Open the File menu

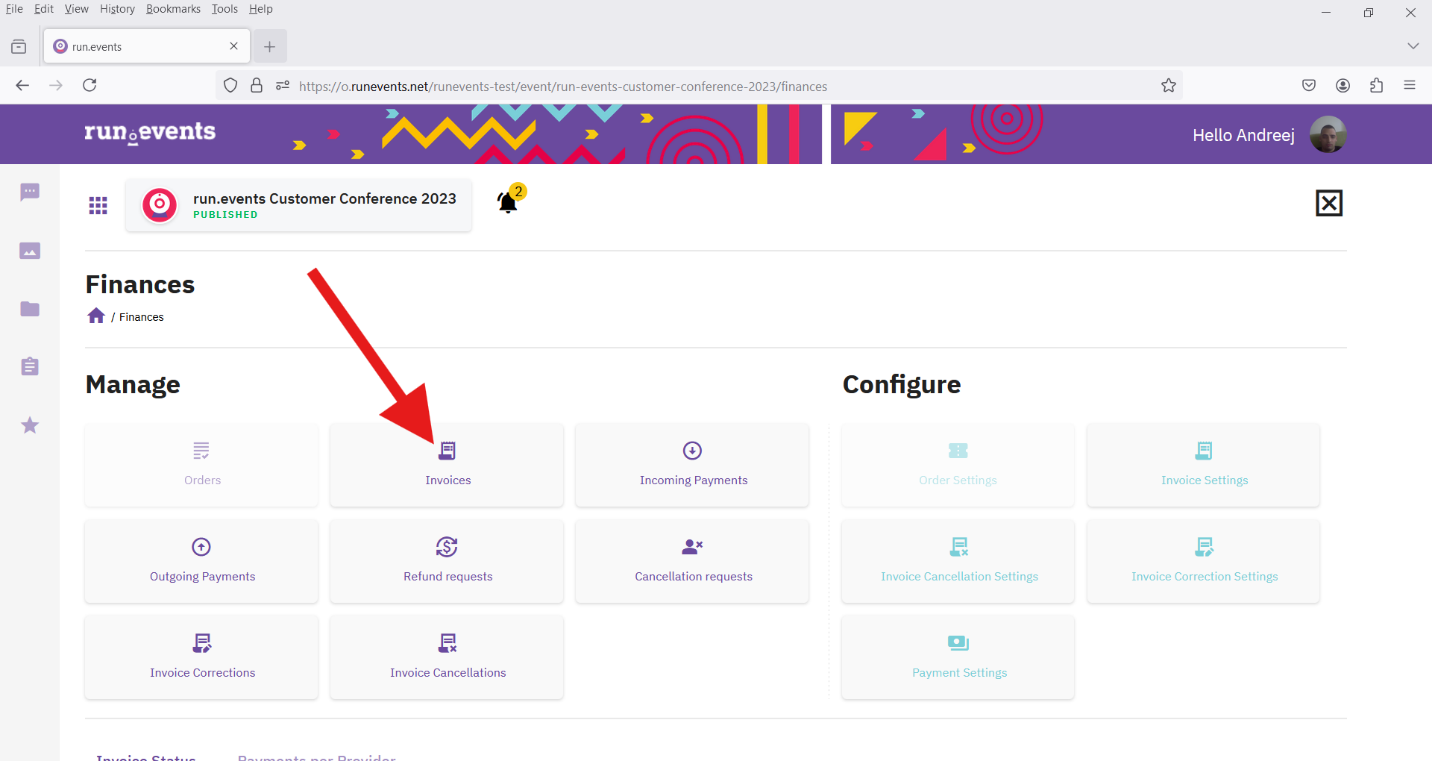[x=15, y=9]
